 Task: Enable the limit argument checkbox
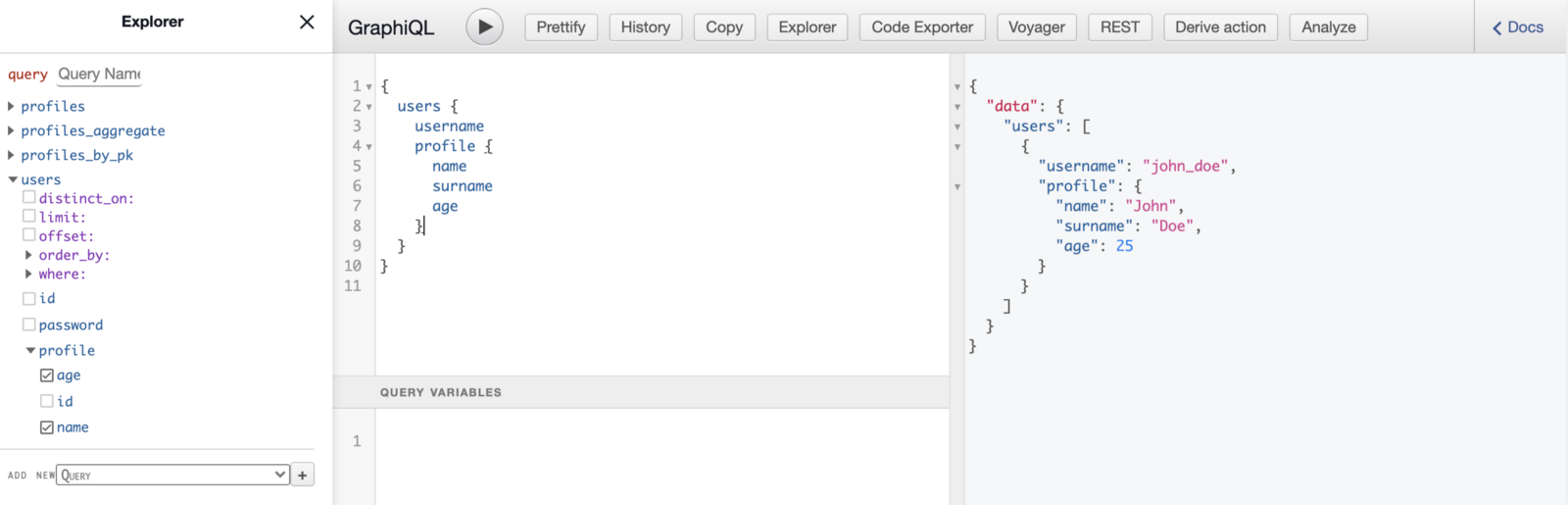click(29, 217)
